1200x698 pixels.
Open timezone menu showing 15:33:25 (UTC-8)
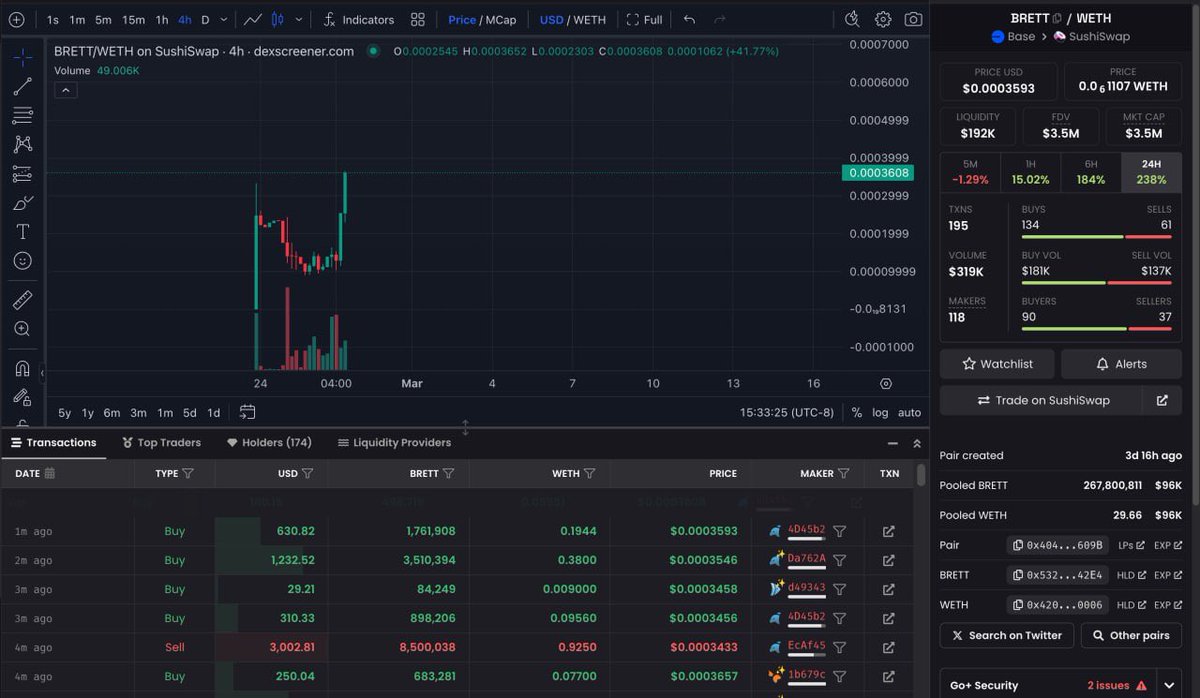click(787, 412)
